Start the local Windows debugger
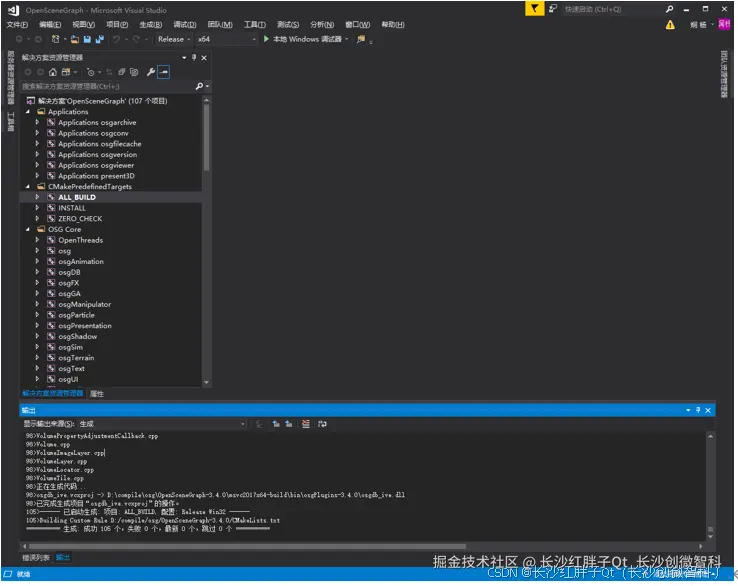The width and height of the screenshot is (738, 586). click(304, 39)
